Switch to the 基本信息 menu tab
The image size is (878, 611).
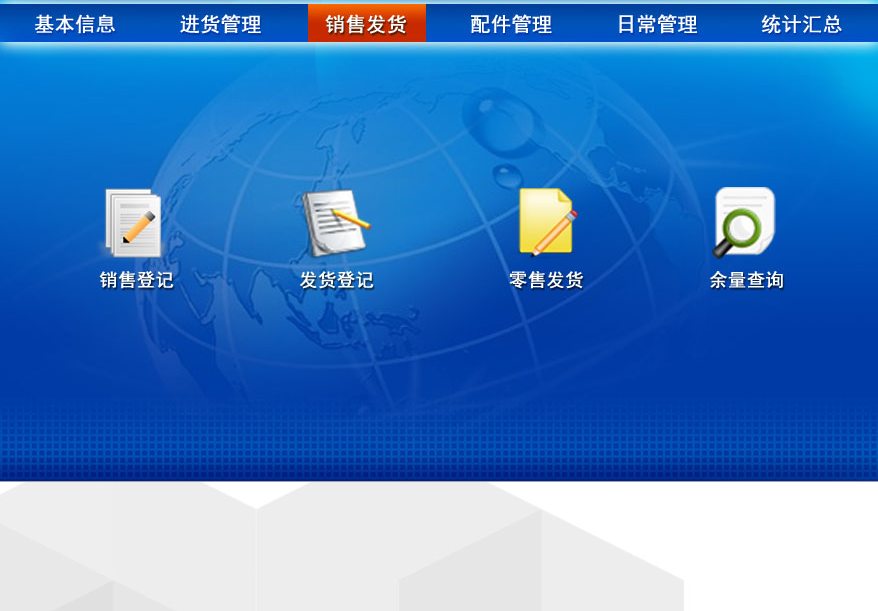(75, 24)
